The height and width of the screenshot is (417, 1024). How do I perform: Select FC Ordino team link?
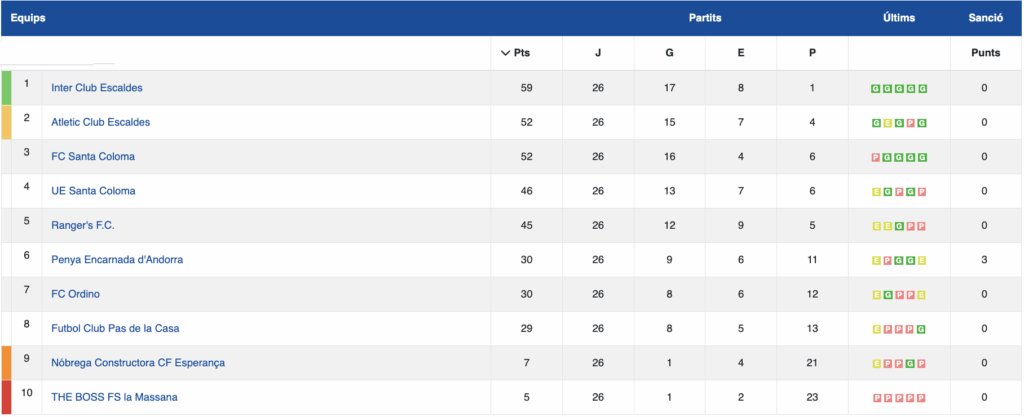pos(76,294)
